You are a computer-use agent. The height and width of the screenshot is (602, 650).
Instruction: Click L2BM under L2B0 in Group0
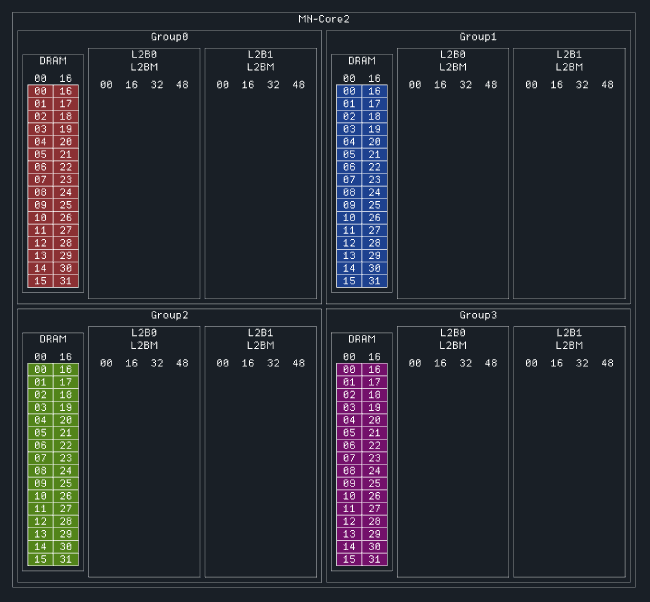[x=144, y=67]
